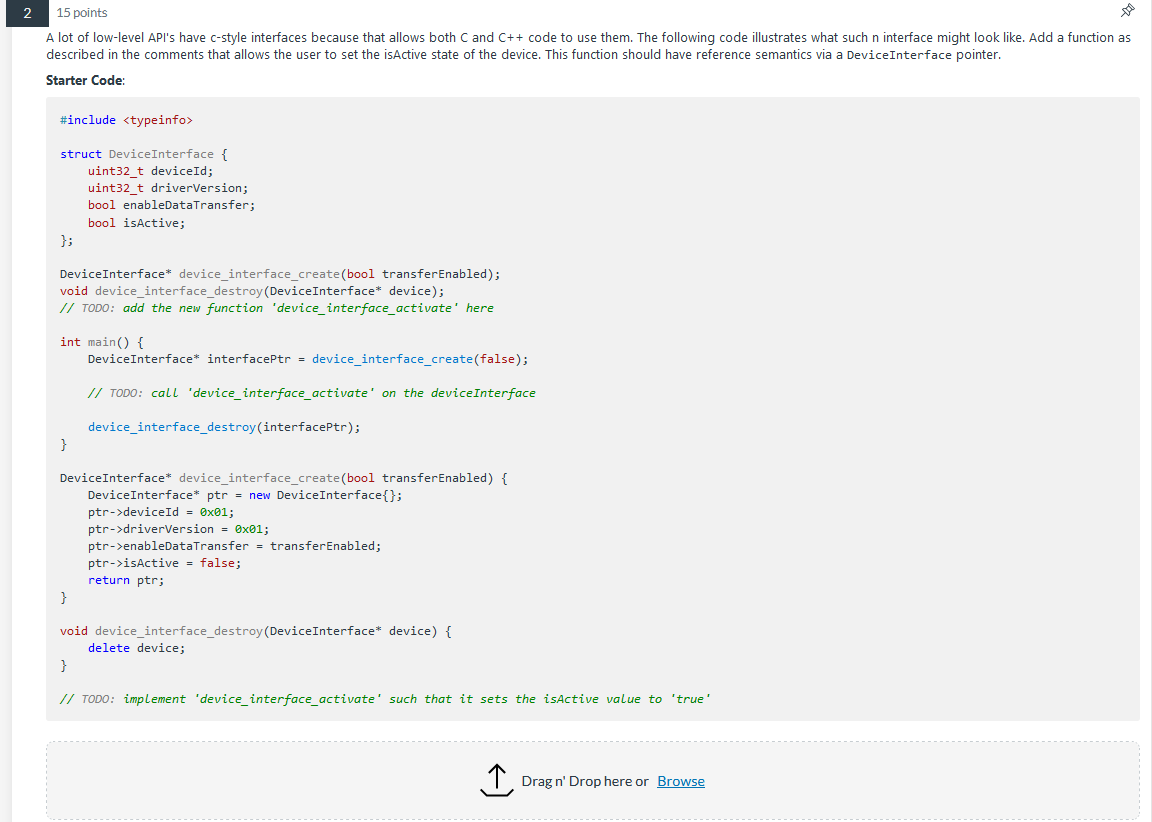Click the device_interface_create prototype declaration line
1152x822 pixels.
(280, 274)
